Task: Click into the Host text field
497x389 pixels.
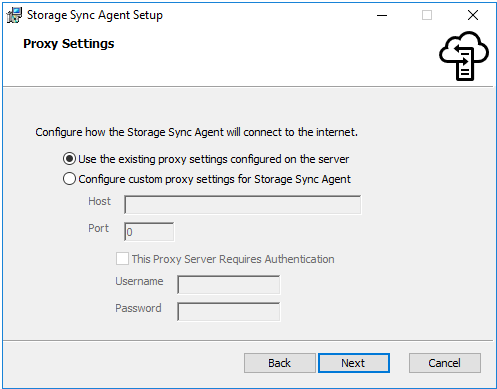Action: (x=242, y=205)
